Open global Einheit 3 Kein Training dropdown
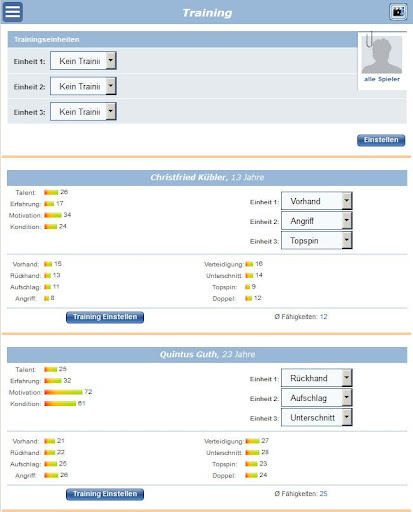 point(83,111)
